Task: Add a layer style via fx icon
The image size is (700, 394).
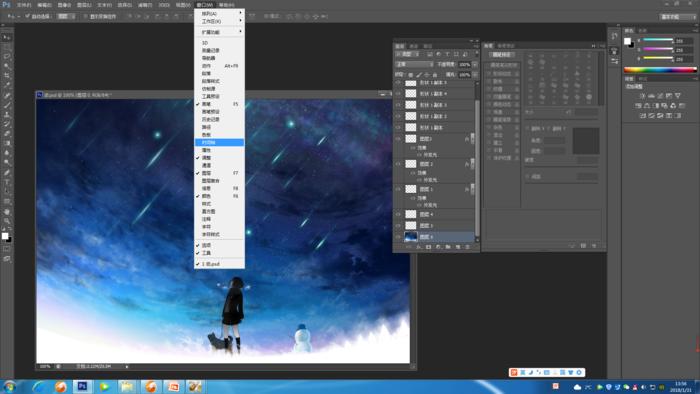Action: (419, 247)
